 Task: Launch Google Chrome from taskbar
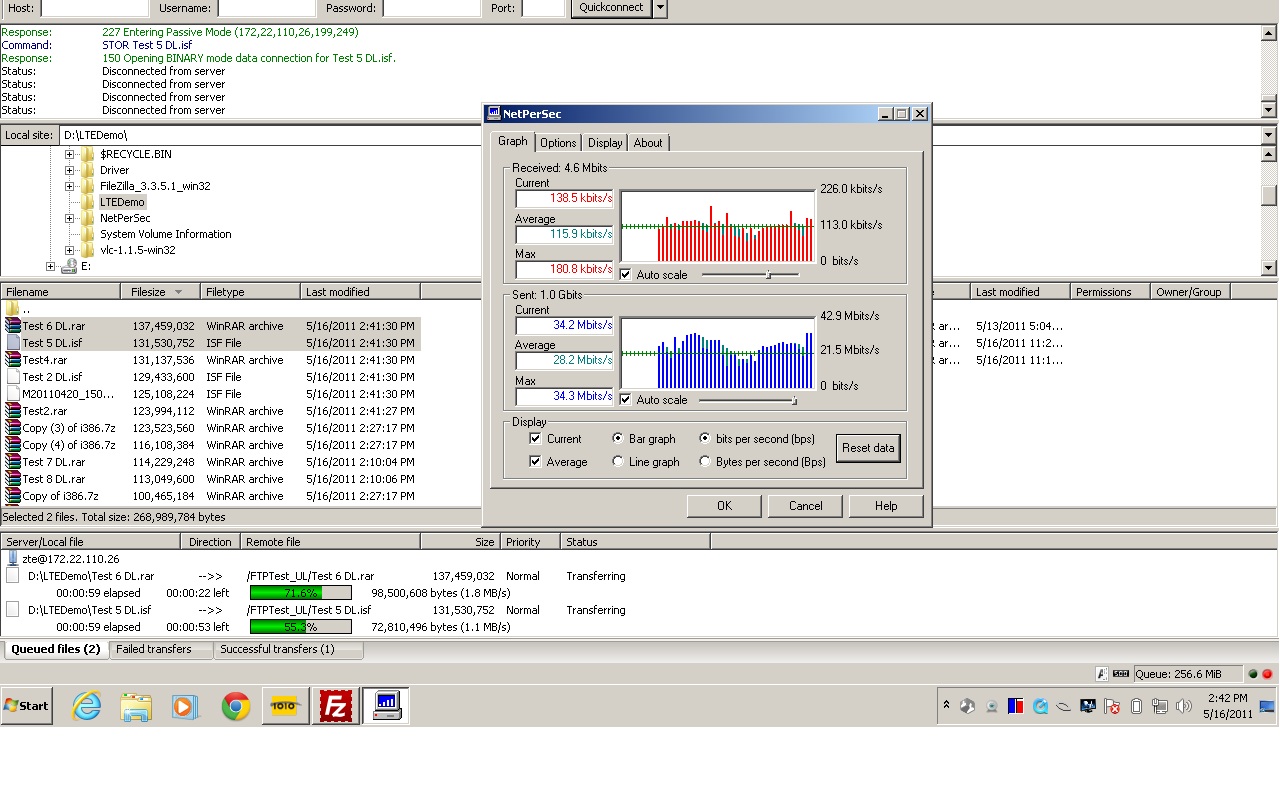pyautogui.click(x=236, y=706)
